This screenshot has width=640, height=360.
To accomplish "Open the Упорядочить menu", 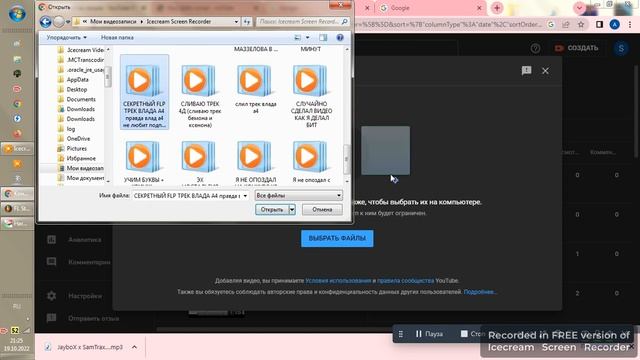I will coord(67,38).
